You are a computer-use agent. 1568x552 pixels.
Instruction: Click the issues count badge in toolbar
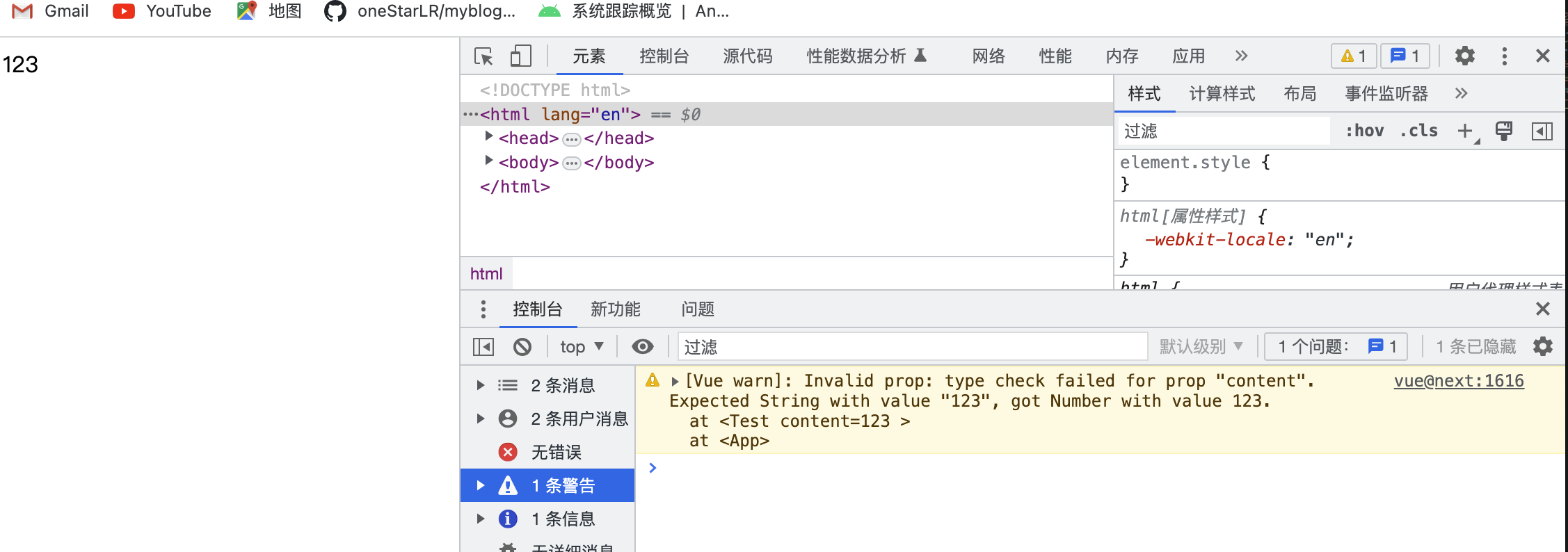pos(1405,56)
